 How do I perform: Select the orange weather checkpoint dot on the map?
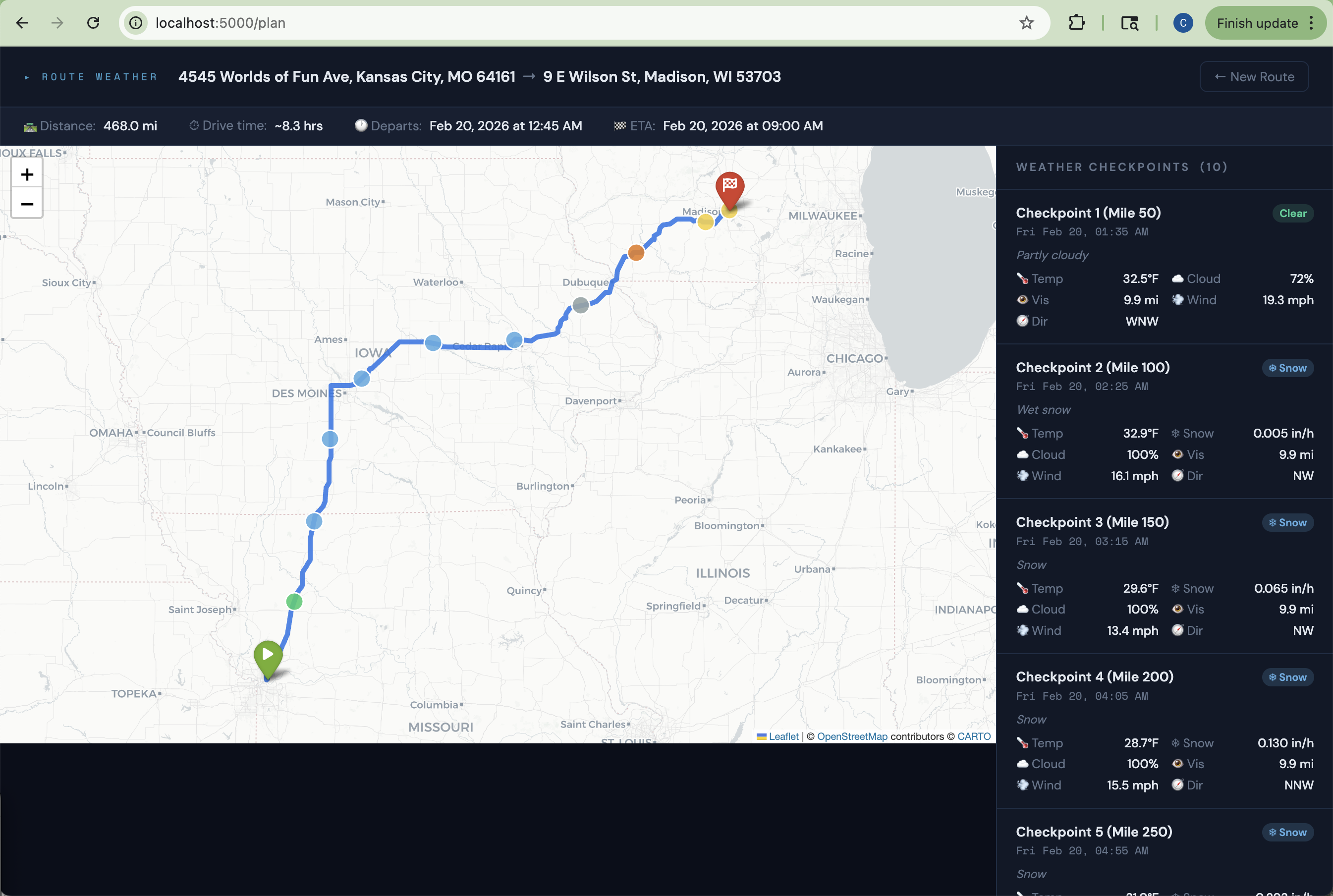point(635,252)
